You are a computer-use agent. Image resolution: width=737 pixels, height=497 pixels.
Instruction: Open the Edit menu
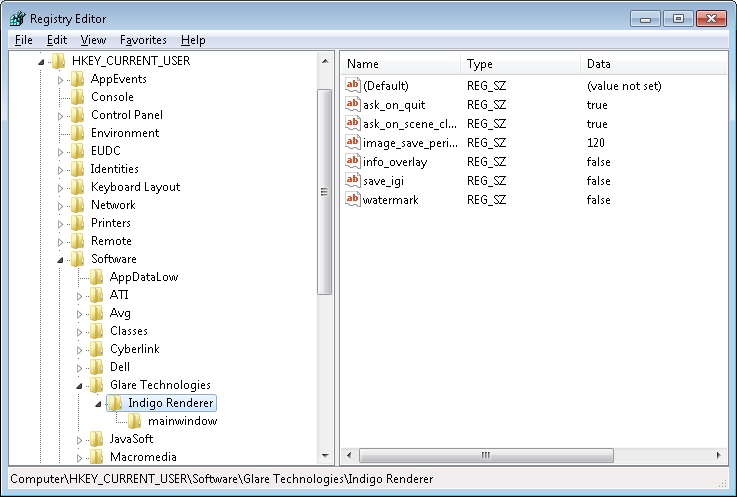(x=57, y=40)
